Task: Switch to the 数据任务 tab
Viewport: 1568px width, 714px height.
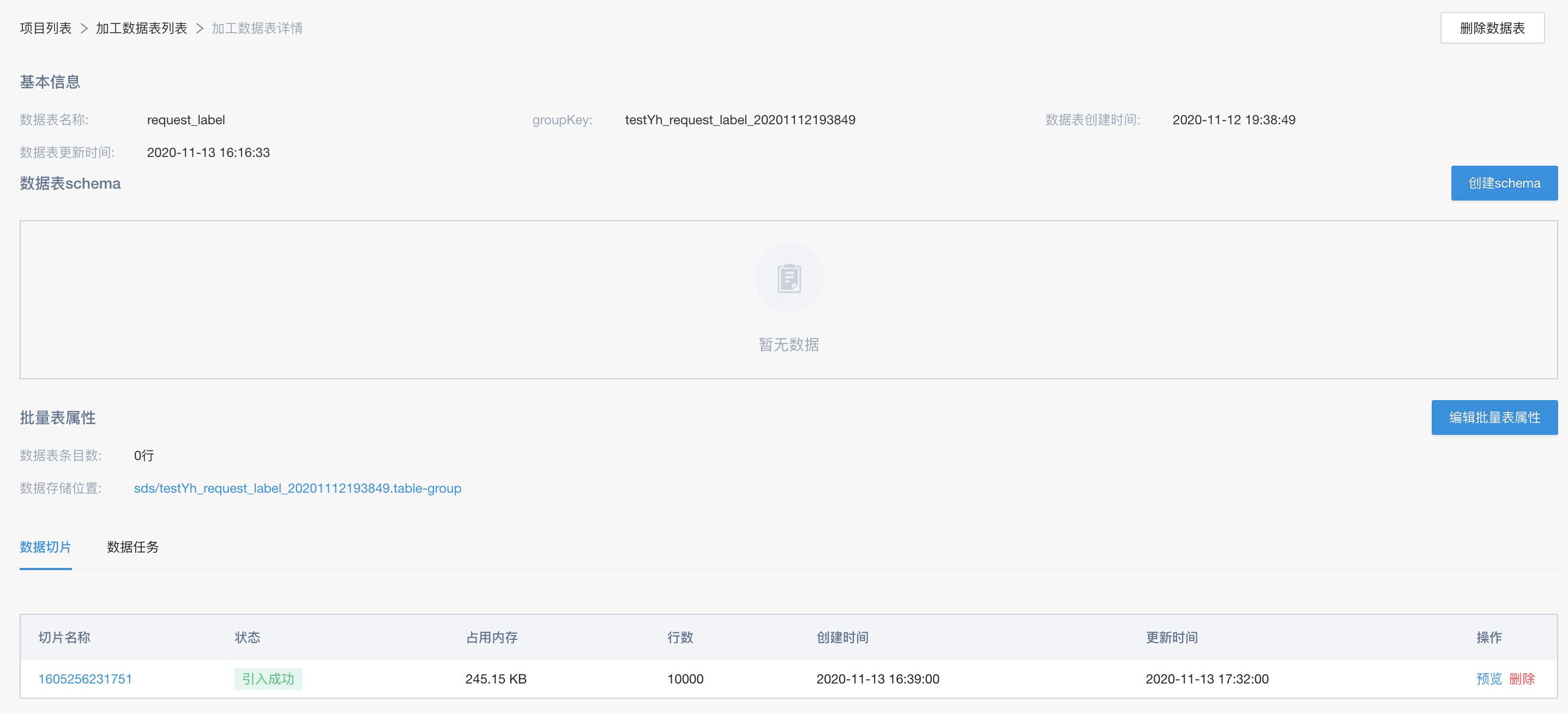Action: coord(132,547)
